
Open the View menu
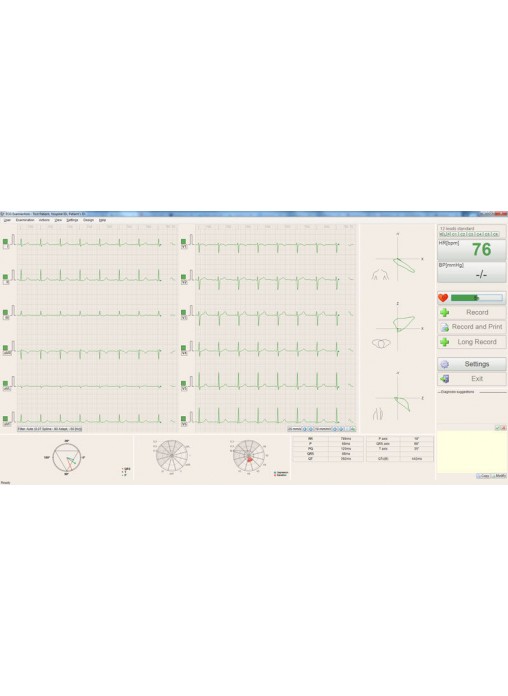tap(58, 220)
